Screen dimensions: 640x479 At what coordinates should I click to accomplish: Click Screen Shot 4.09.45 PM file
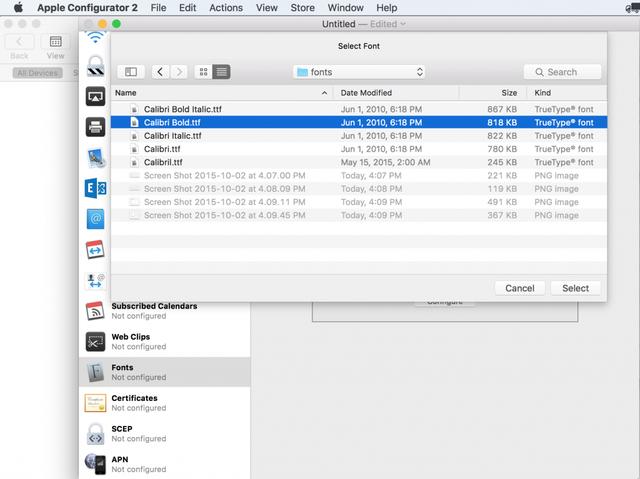[x=359, y=215]
